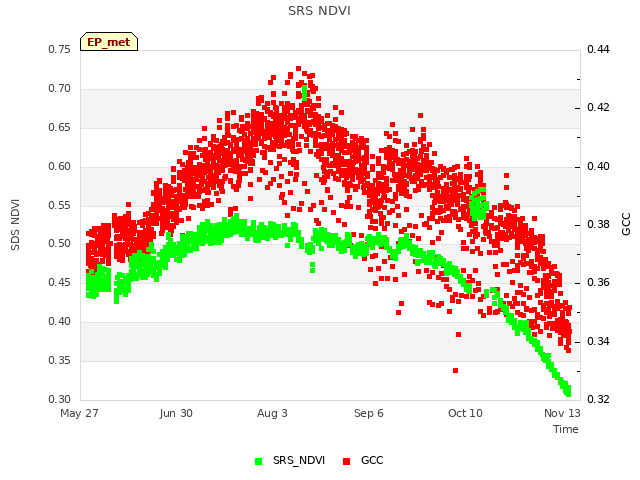Click the May 27 x-axis tick
Viewport: 640px width, 480px height.
pyautogui.click(x=79, y=413)
